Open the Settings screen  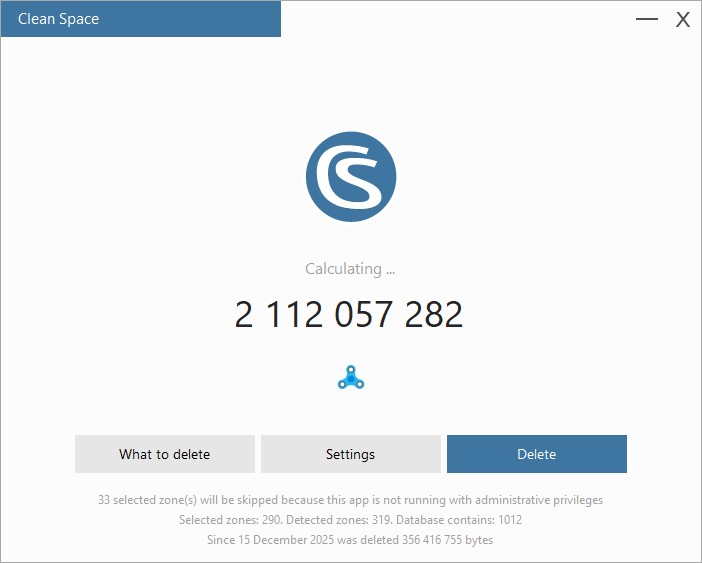tap(351, 454)
